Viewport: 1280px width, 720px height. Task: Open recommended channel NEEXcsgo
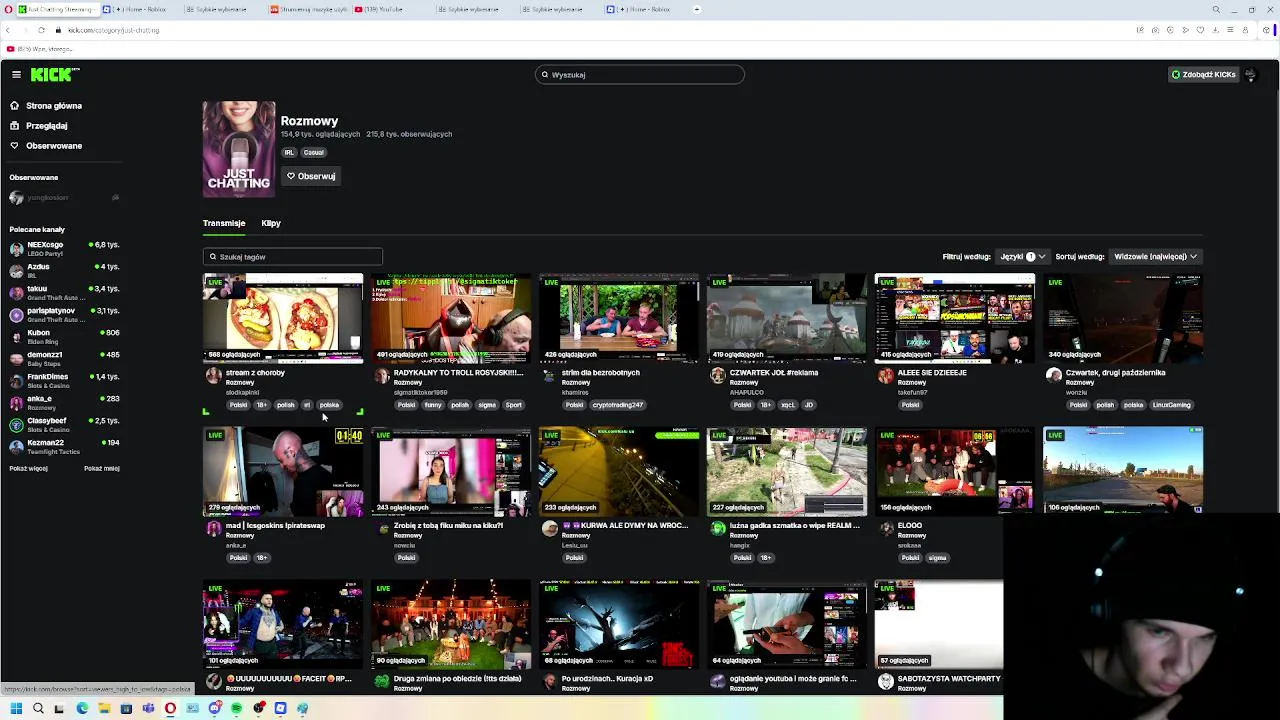[x=64, y=247]
